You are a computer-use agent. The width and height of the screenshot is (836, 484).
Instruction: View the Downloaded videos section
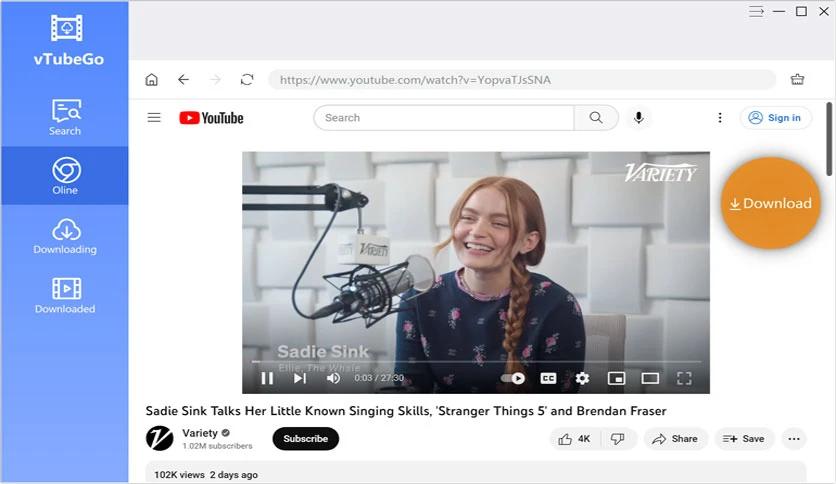pyautogui.click(x=65, y=296)
